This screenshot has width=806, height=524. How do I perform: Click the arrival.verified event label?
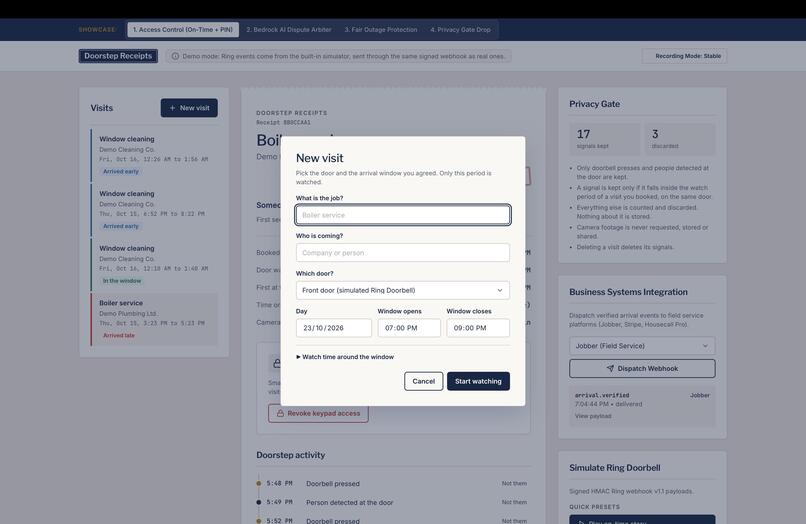601,395
